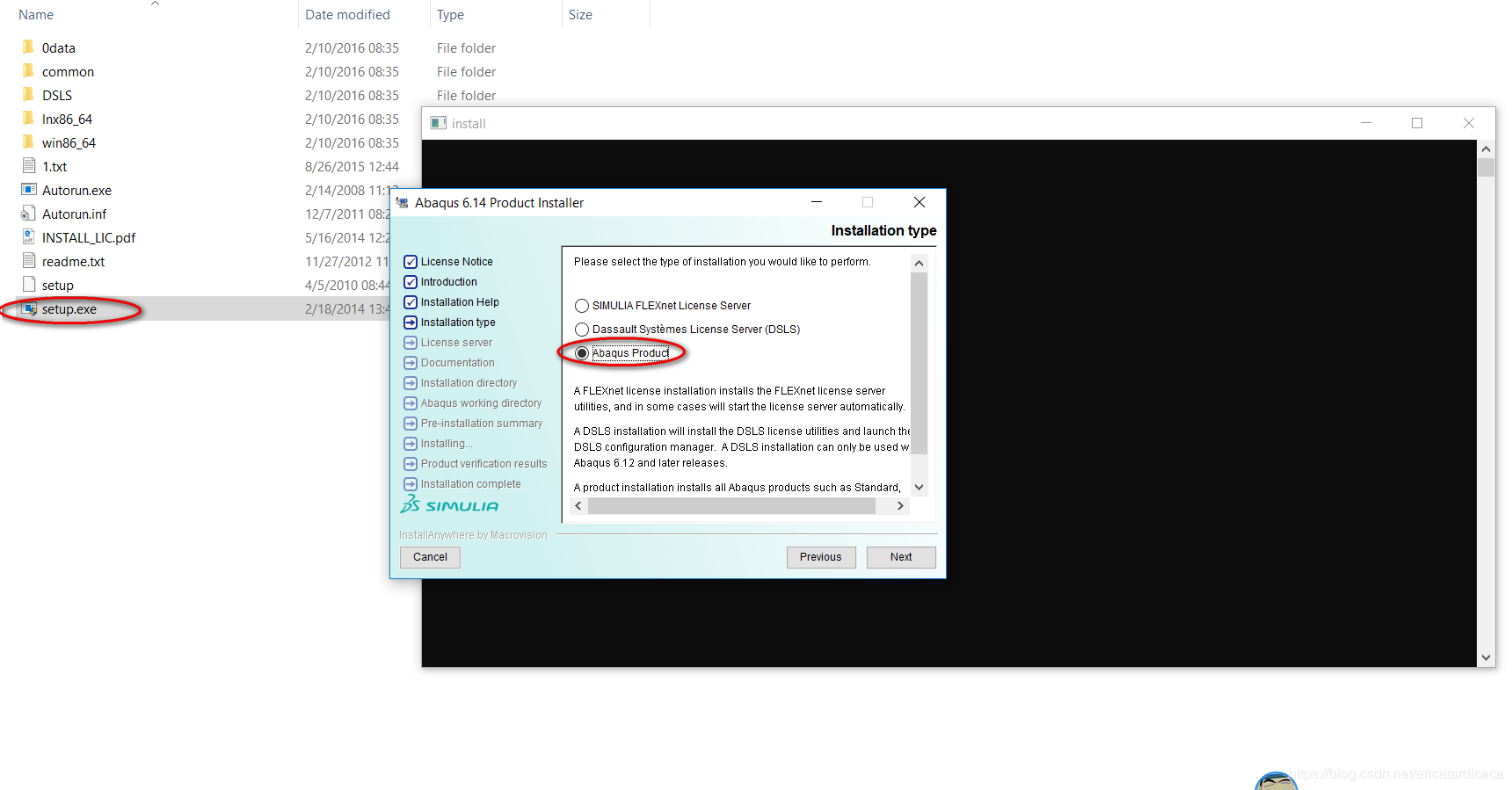Image resolution: width=1512 pixels, height=790 pixels.
Task: Click description pane scroll down arrow
Action: coord(919,487)
